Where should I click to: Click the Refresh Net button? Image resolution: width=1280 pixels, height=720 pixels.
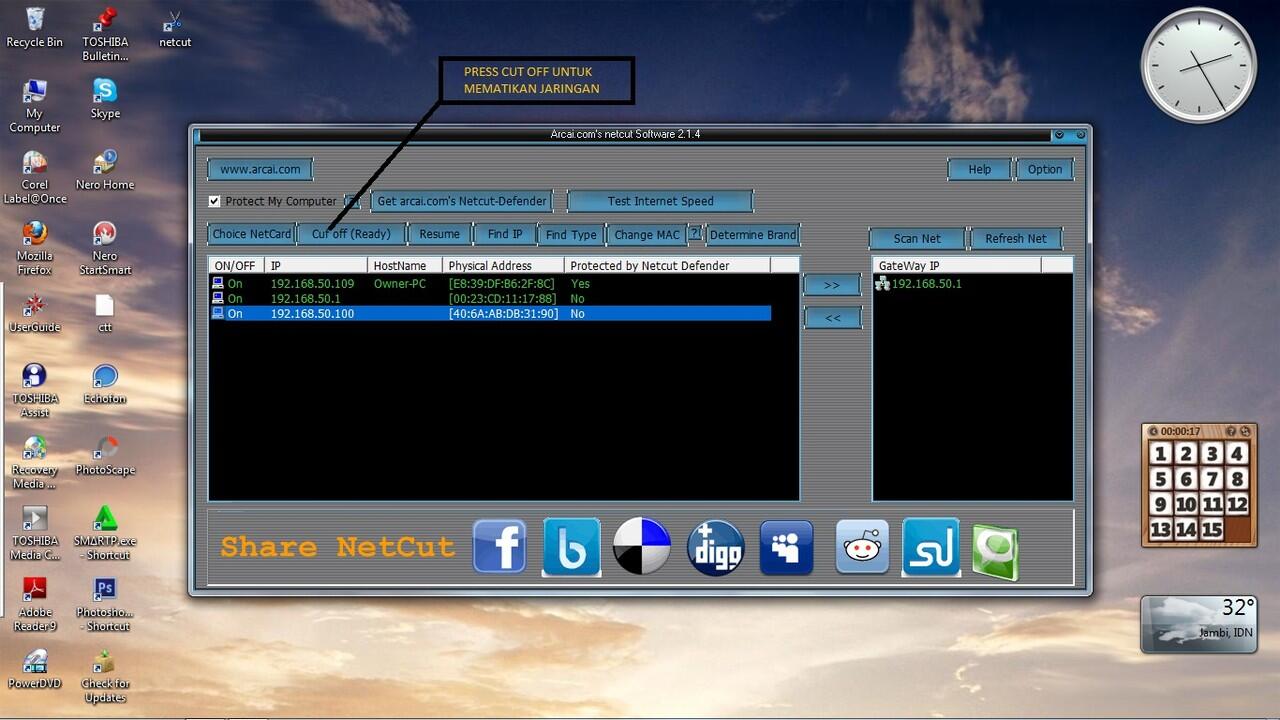click(1016, 238)
